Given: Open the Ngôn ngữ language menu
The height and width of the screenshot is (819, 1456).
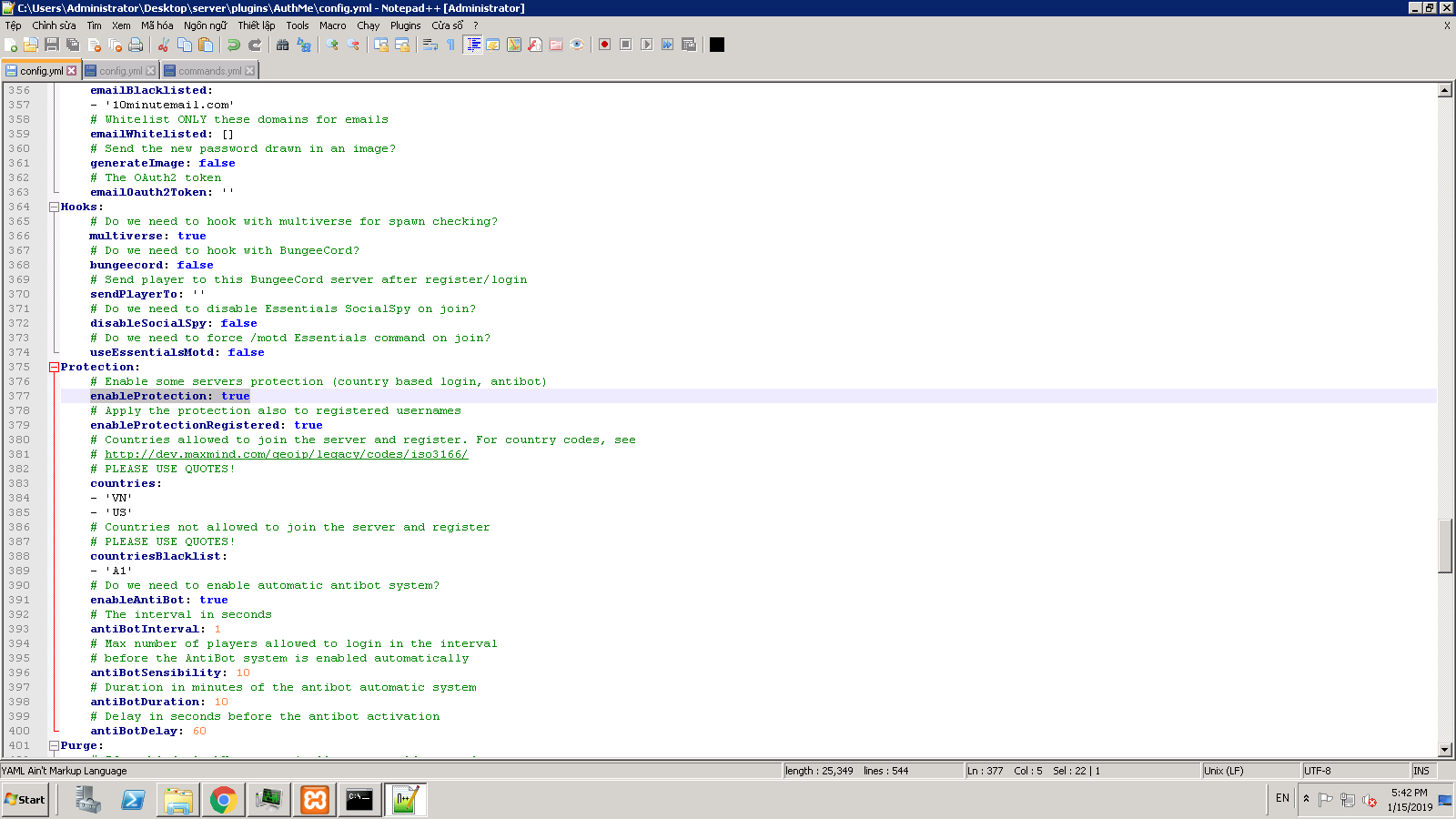Looking at the screenshot, I should [x=206, y=25].
